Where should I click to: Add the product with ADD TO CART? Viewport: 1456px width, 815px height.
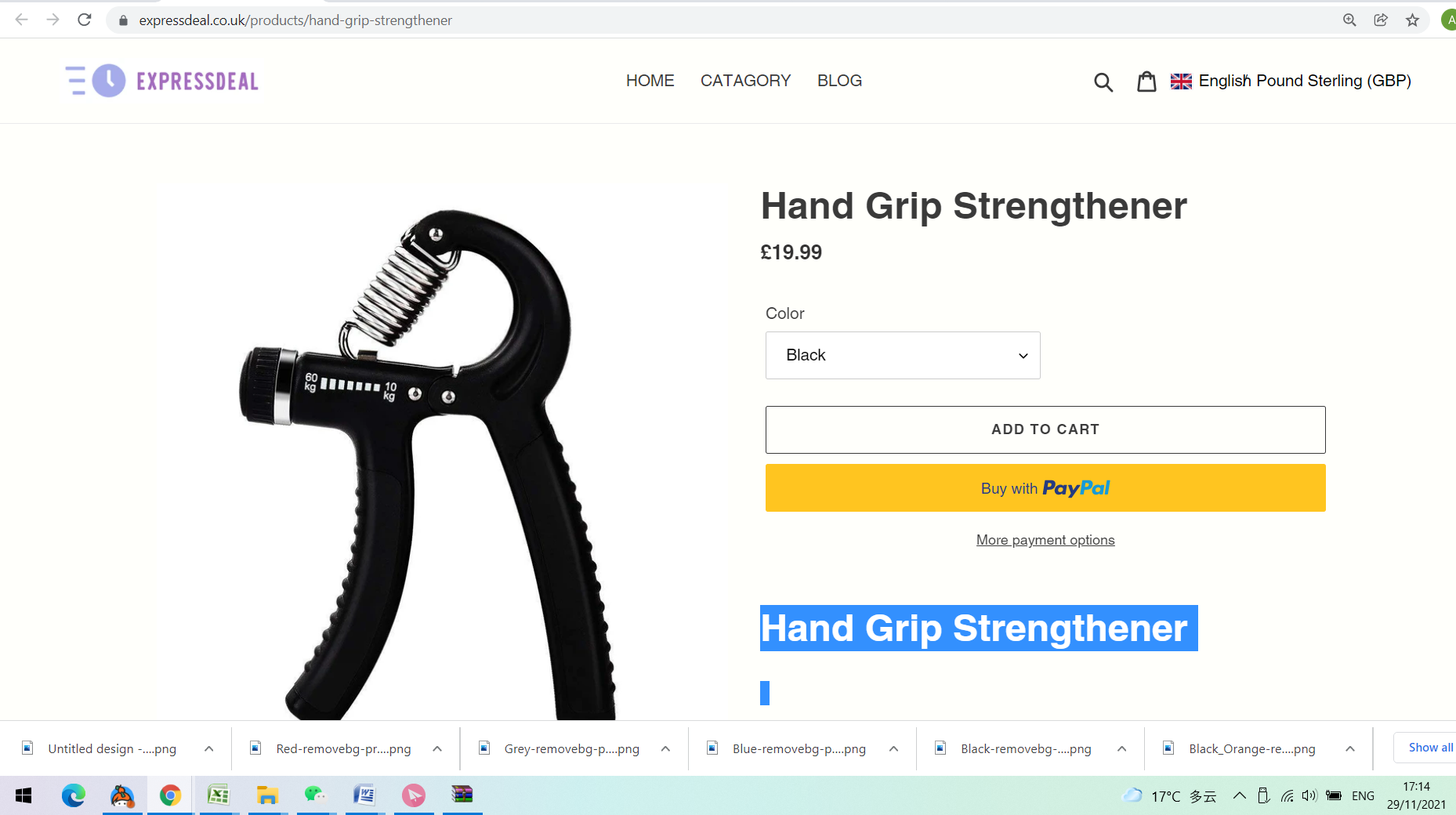[x=1045, y=429]
